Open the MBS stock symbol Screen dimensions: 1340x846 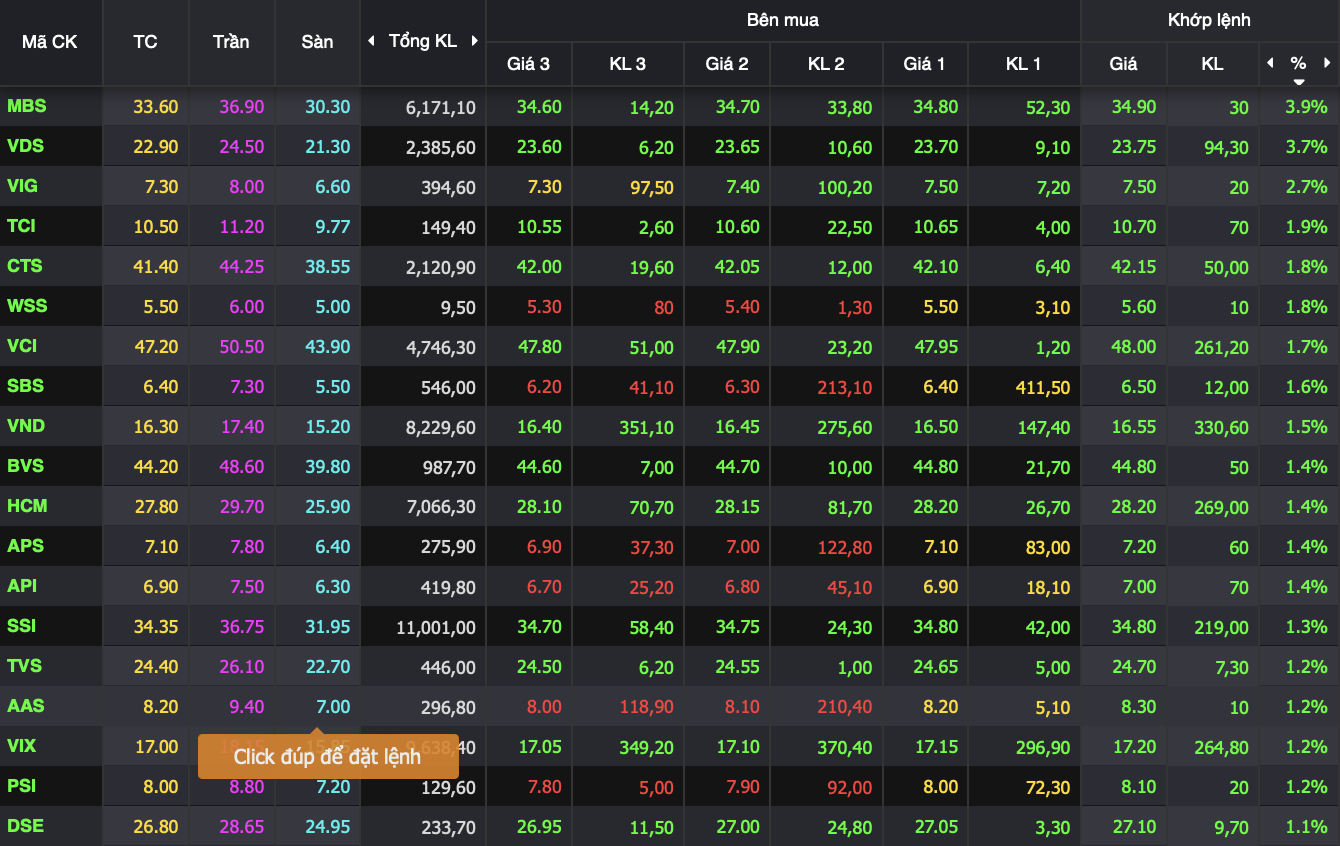click(x=27, y=106)
